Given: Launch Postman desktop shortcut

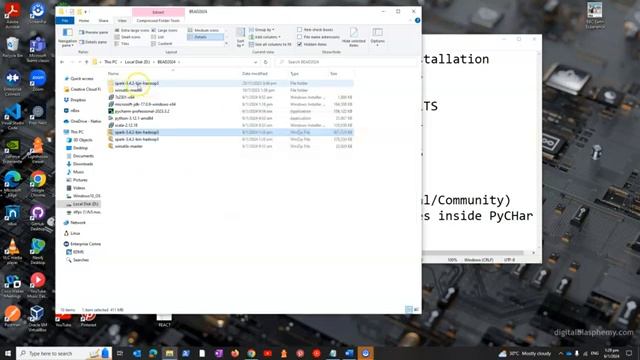Looking at the screenshot, I should (12, 316).
